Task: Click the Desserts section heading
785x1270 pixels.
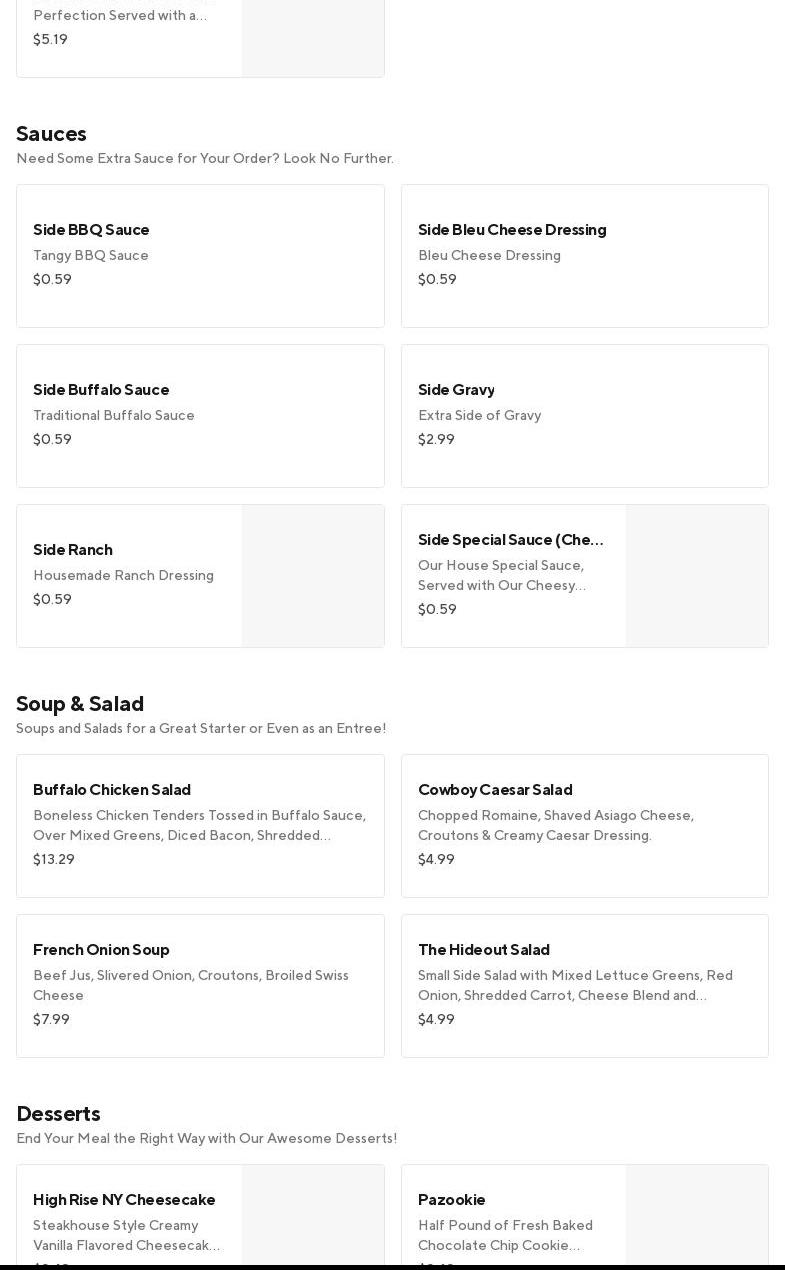Action: [58, 1113]
